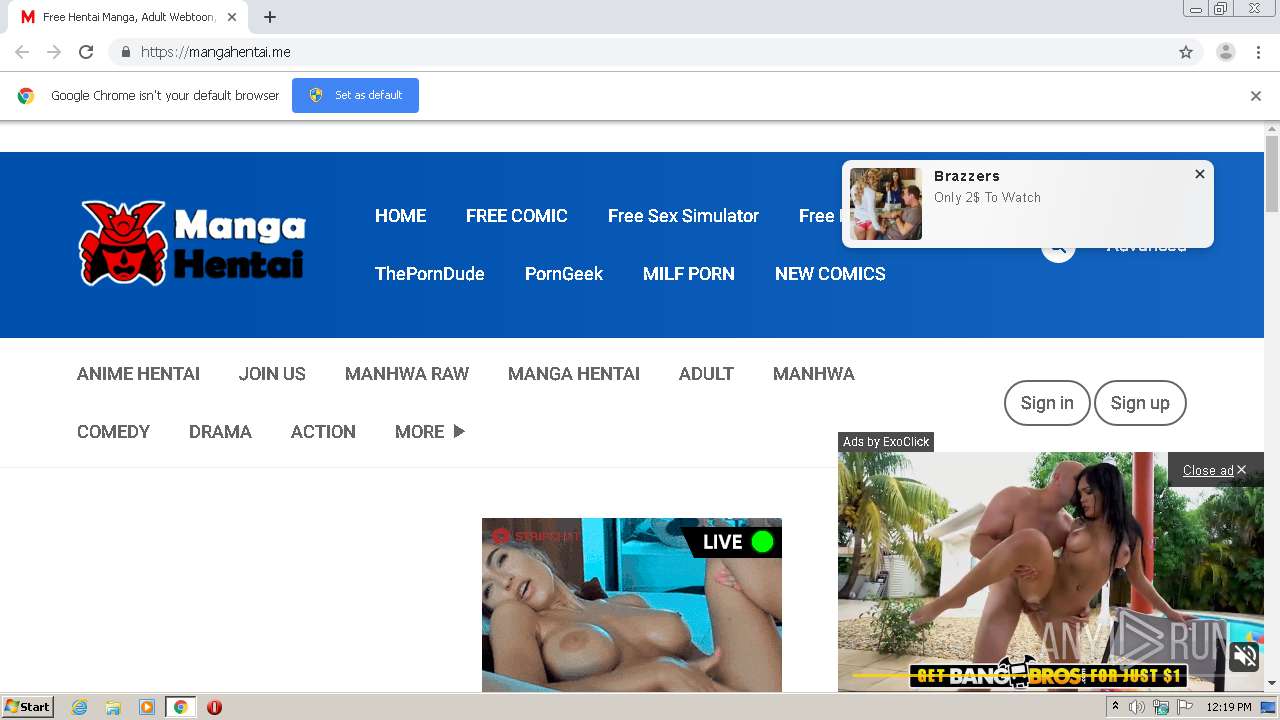Viewport: 1280px width, 720px height.
Task: Launch the media player taskbar icon
Action: [x=147, y=707]
